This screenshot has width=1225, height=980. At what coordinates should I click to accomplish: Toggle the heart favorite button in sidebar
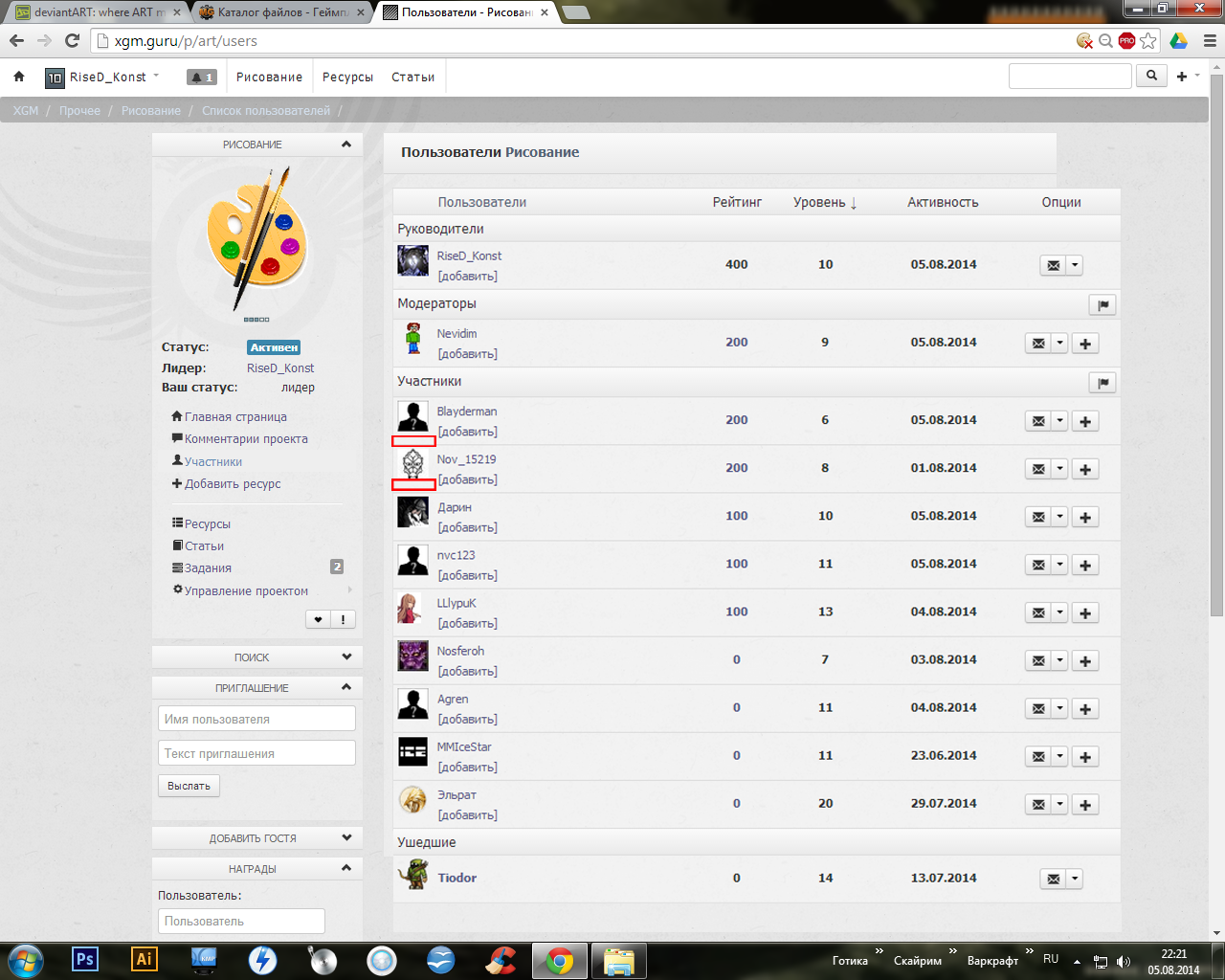[318, 619]
